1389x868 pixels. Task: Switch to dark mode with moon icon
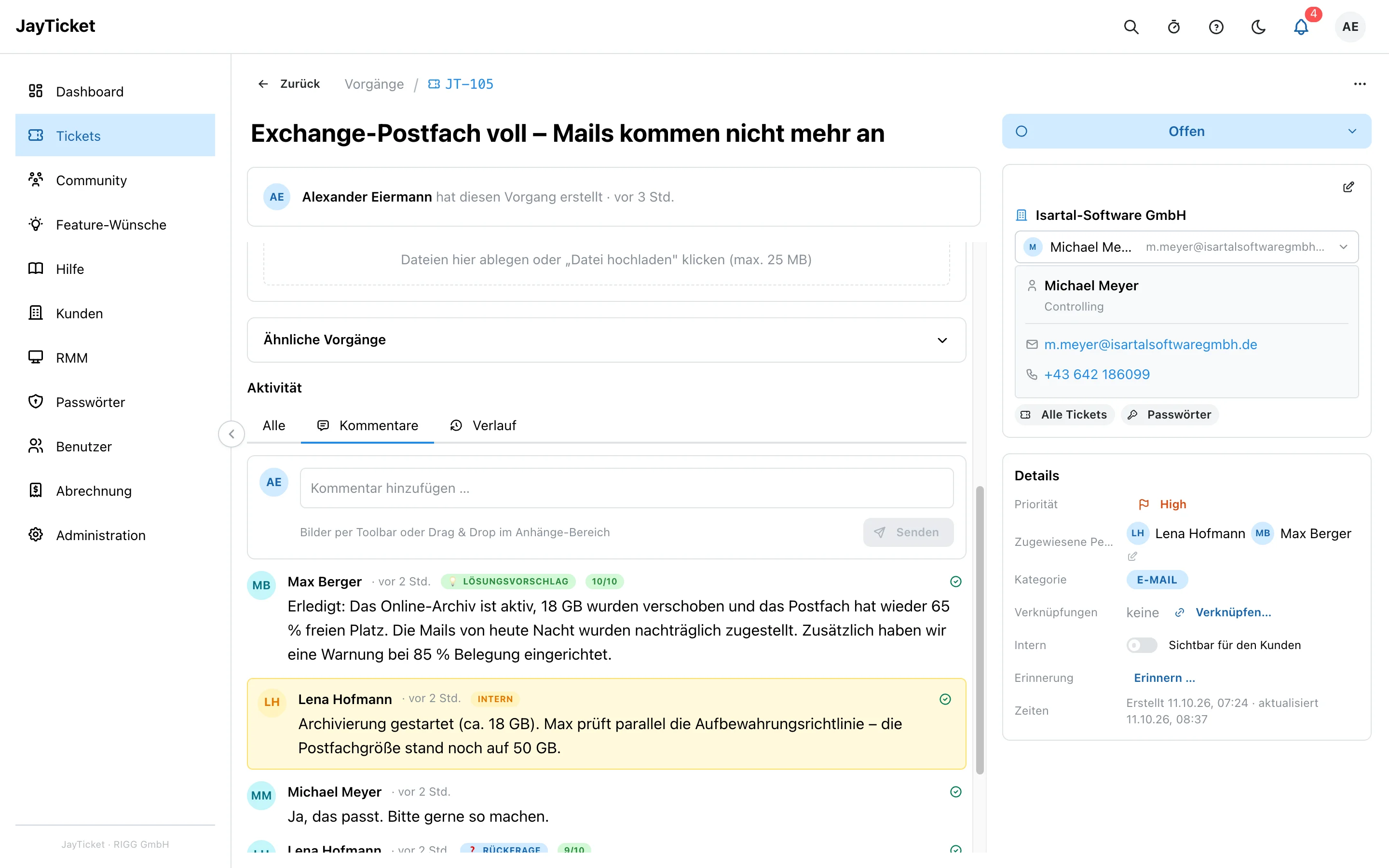point(1258,27)
